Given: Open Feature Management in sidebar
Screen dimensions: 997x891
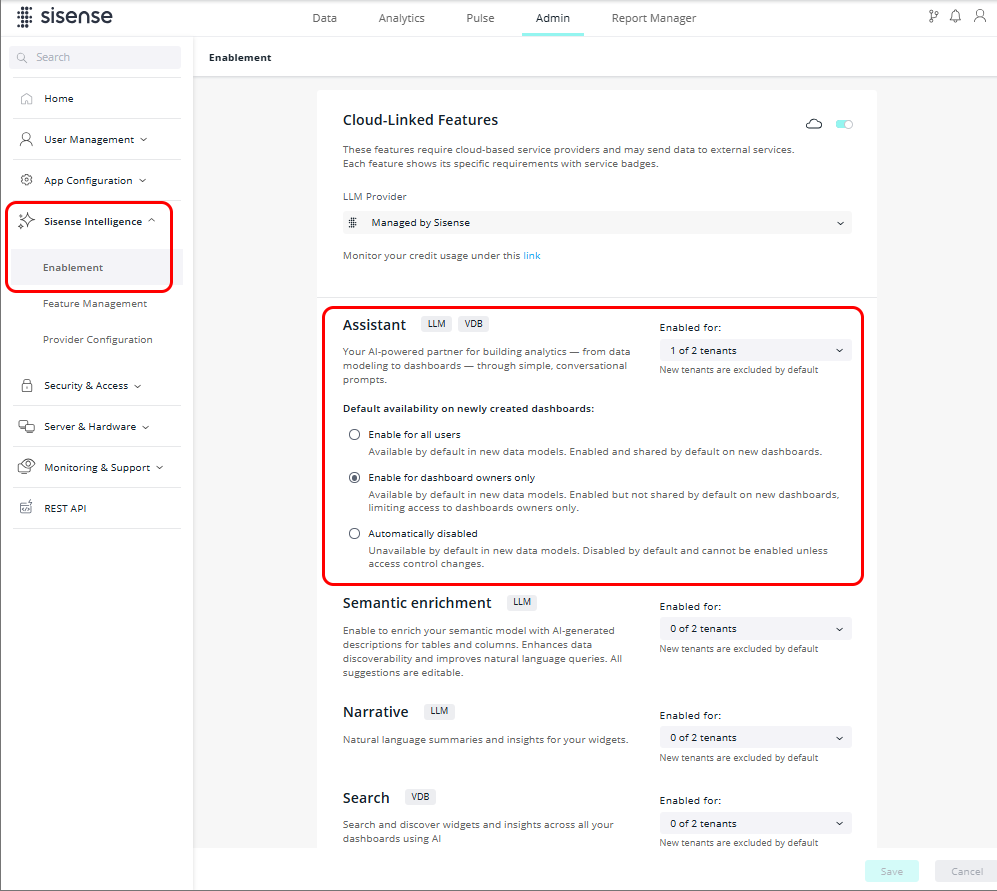Looking at the screenshot, I should 95,303.
